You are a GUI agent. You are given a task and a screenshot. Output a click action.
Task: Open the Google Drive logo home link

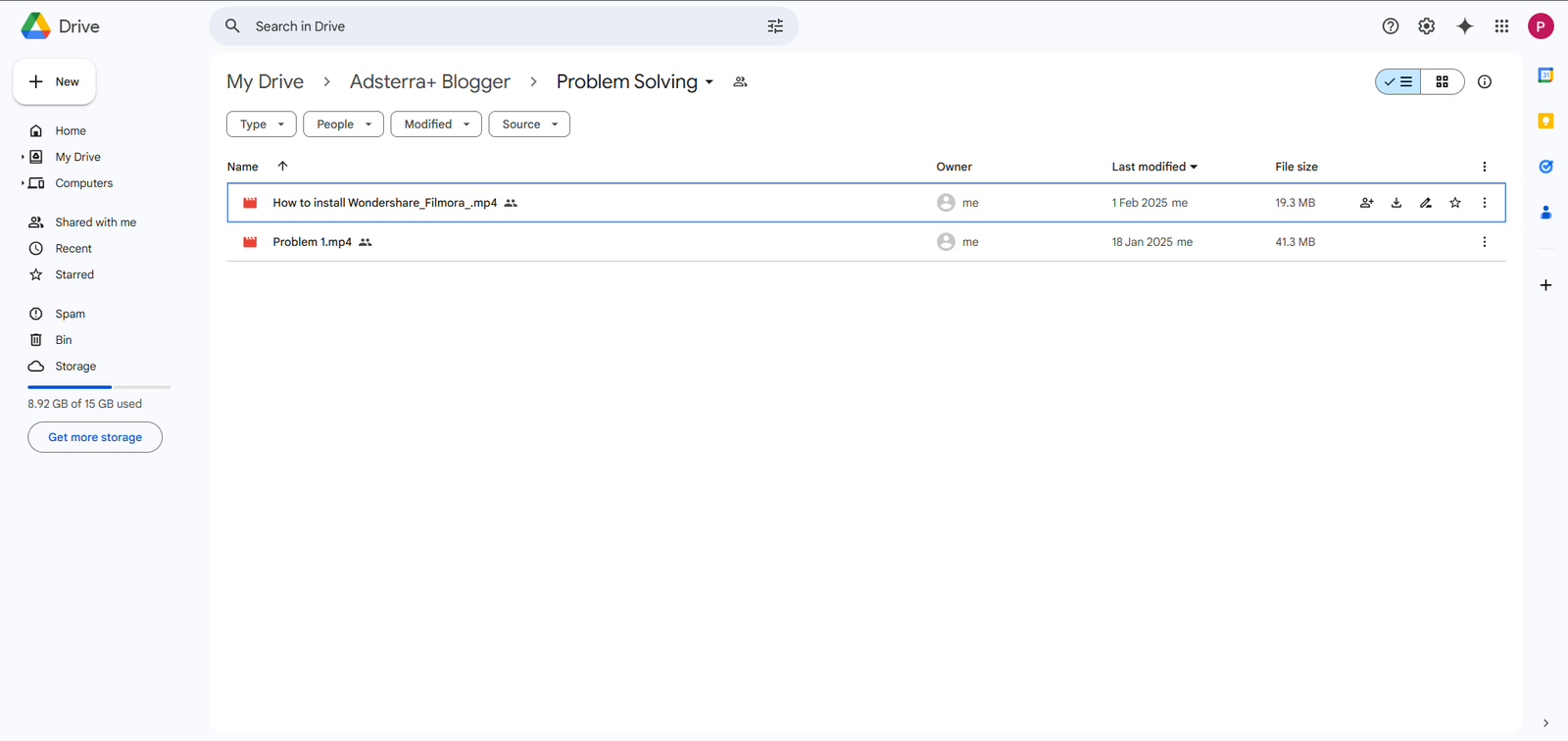[x=61, y=26]
